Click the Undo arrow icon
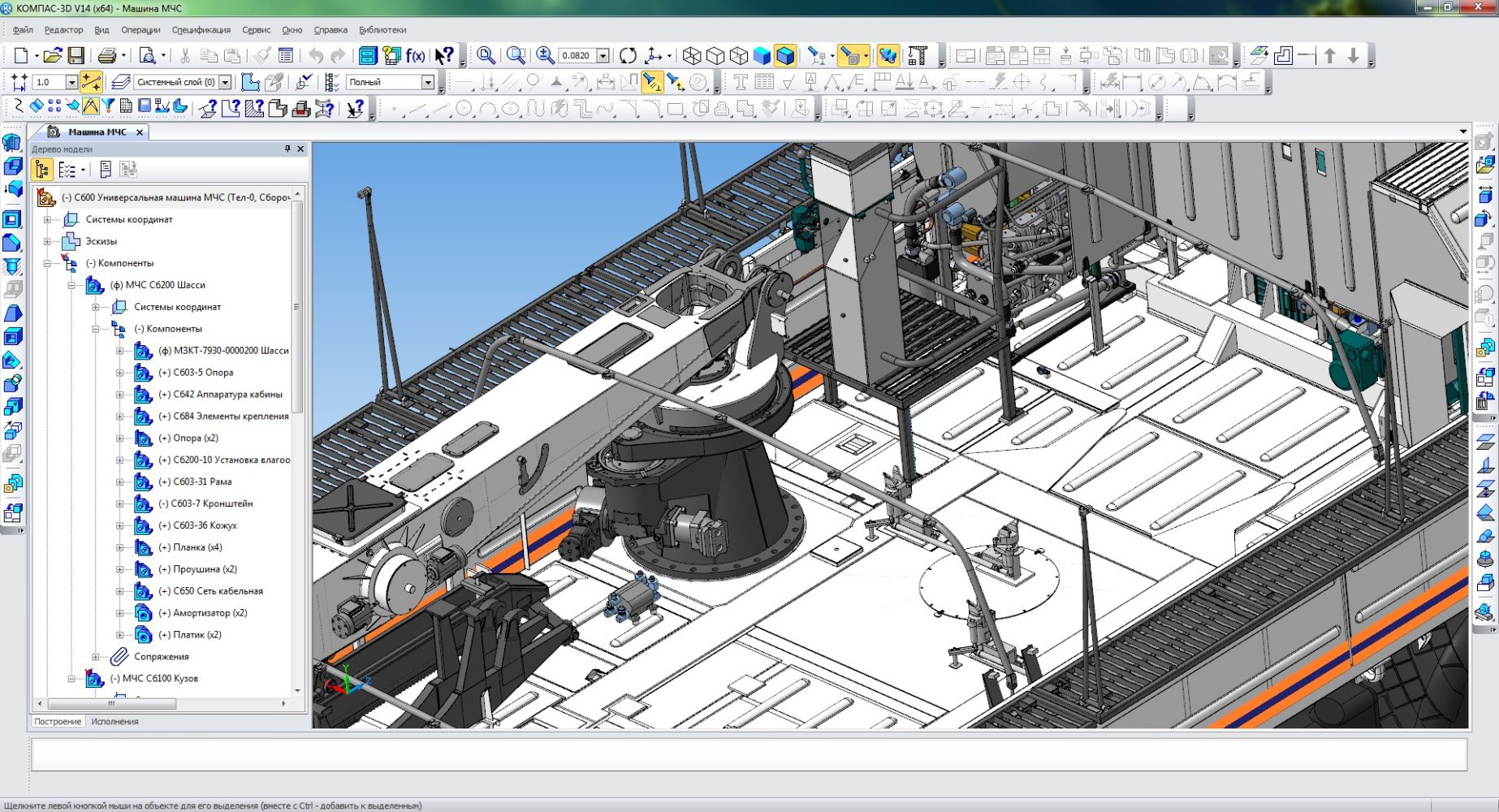The width and height of the screenshot is (1499, 812). point(316,56)
